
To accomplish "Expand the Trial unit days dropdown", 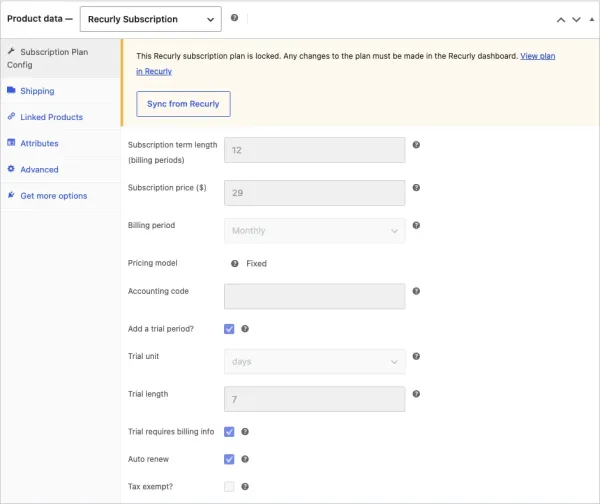I will coord(315,362).
